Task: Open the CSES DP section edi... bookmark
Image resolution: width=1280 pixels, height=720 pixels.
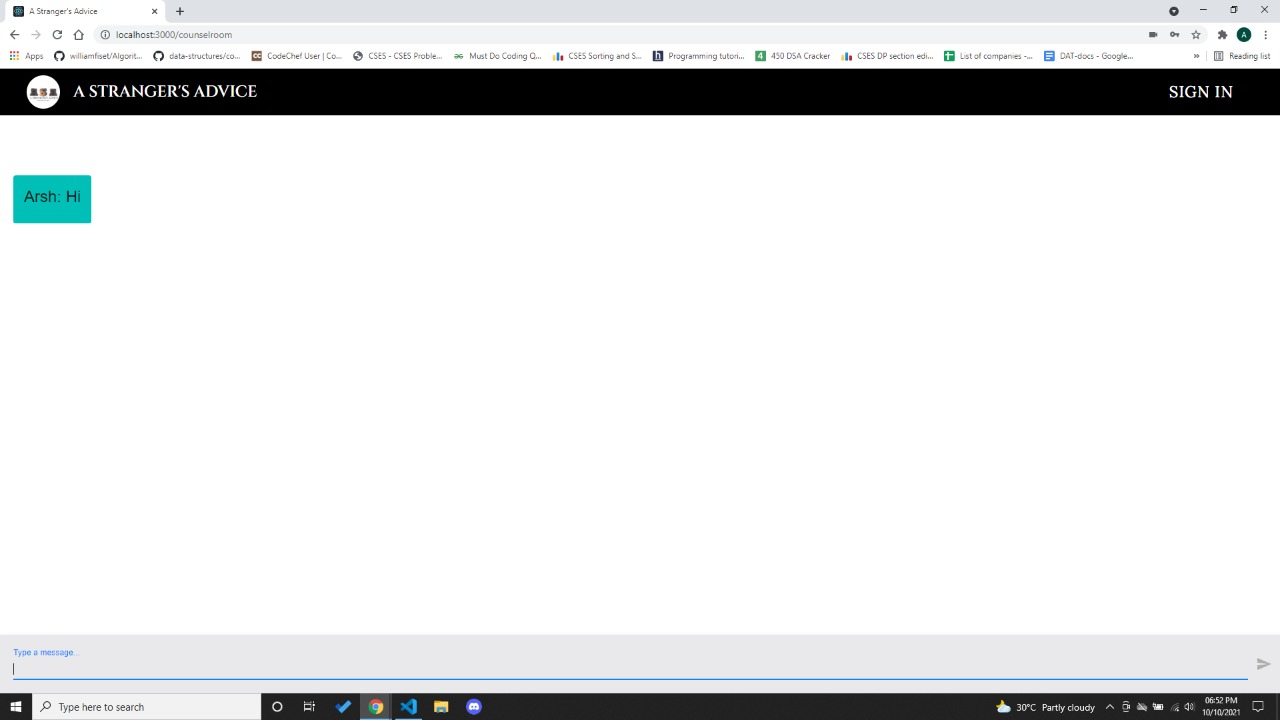Action: coord(888,56)
